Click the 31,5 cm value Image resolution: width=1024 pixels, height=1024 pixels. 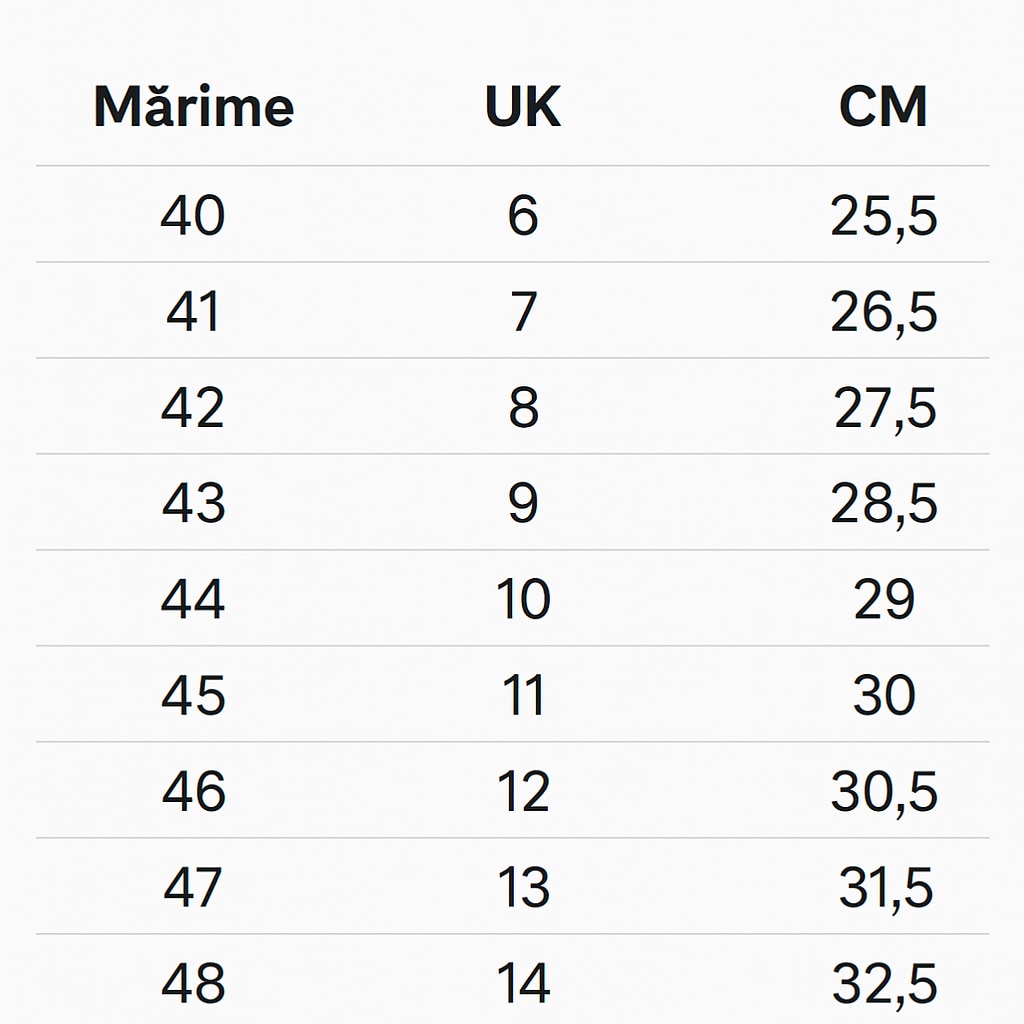(x=885, y=888)
